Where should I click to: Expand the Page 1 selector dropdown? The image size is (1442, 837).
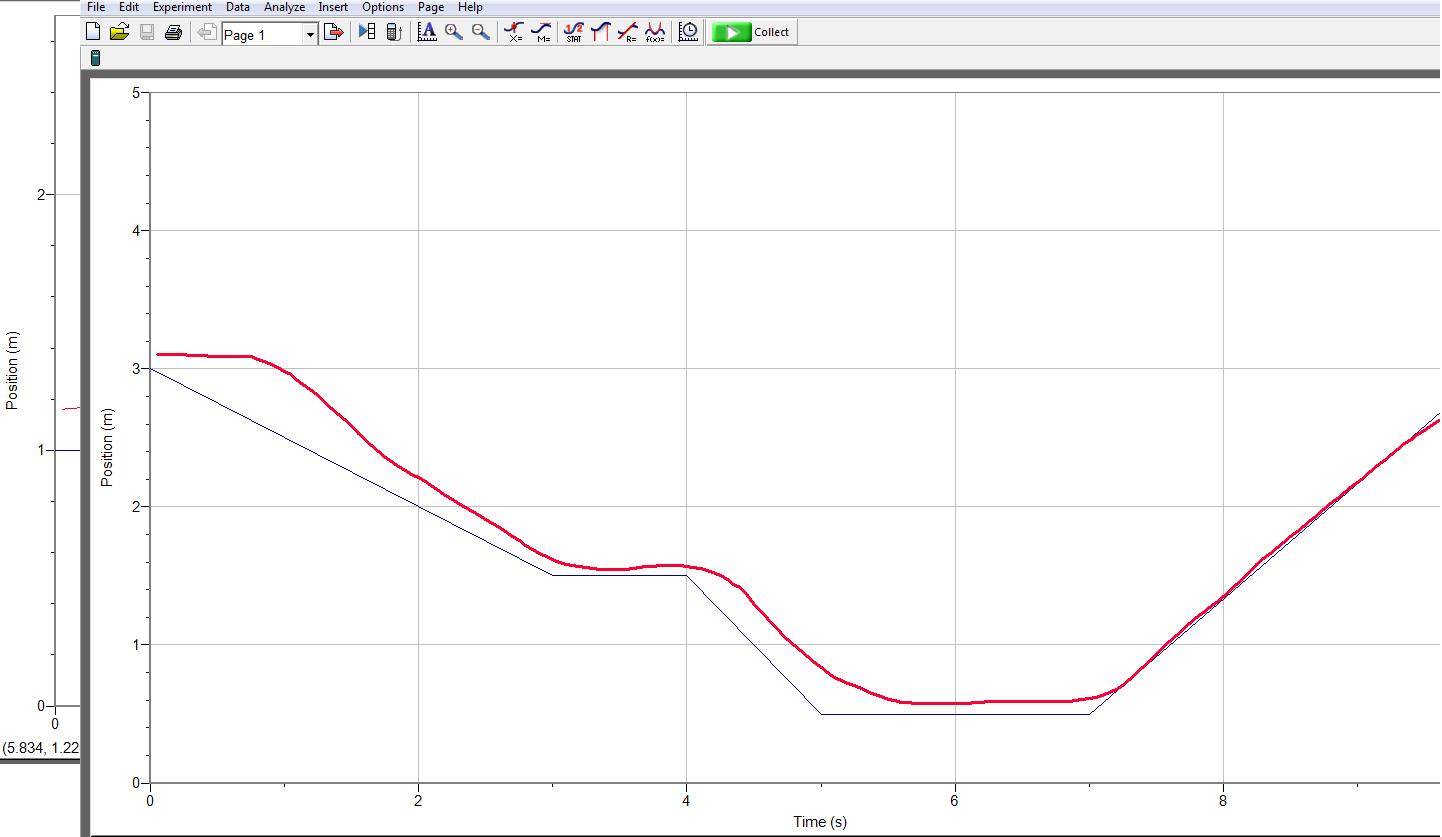(310, 33)
